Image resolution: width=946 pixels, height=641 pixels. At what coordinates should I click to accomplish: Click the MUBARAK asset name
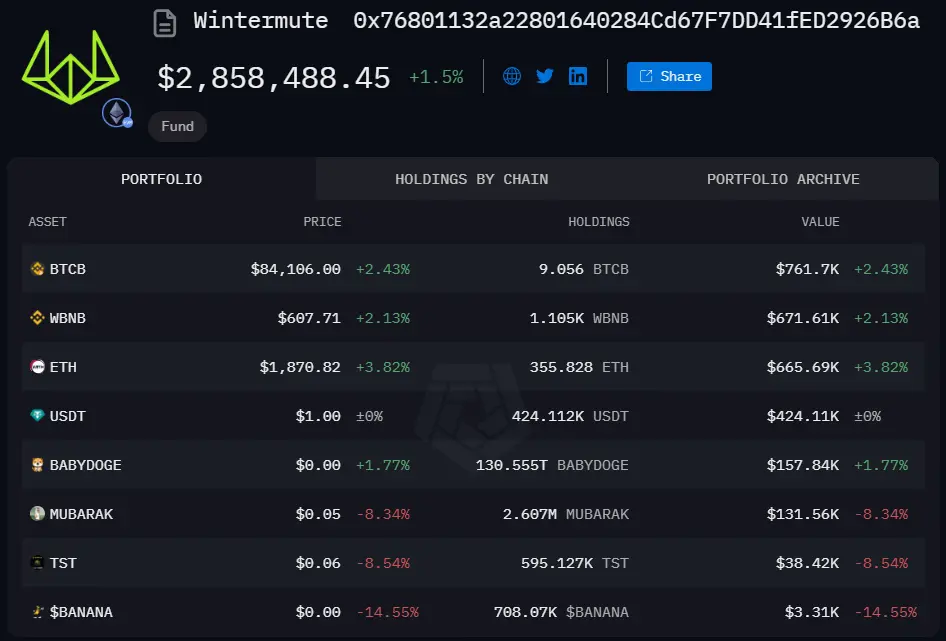tap(81, 514)
